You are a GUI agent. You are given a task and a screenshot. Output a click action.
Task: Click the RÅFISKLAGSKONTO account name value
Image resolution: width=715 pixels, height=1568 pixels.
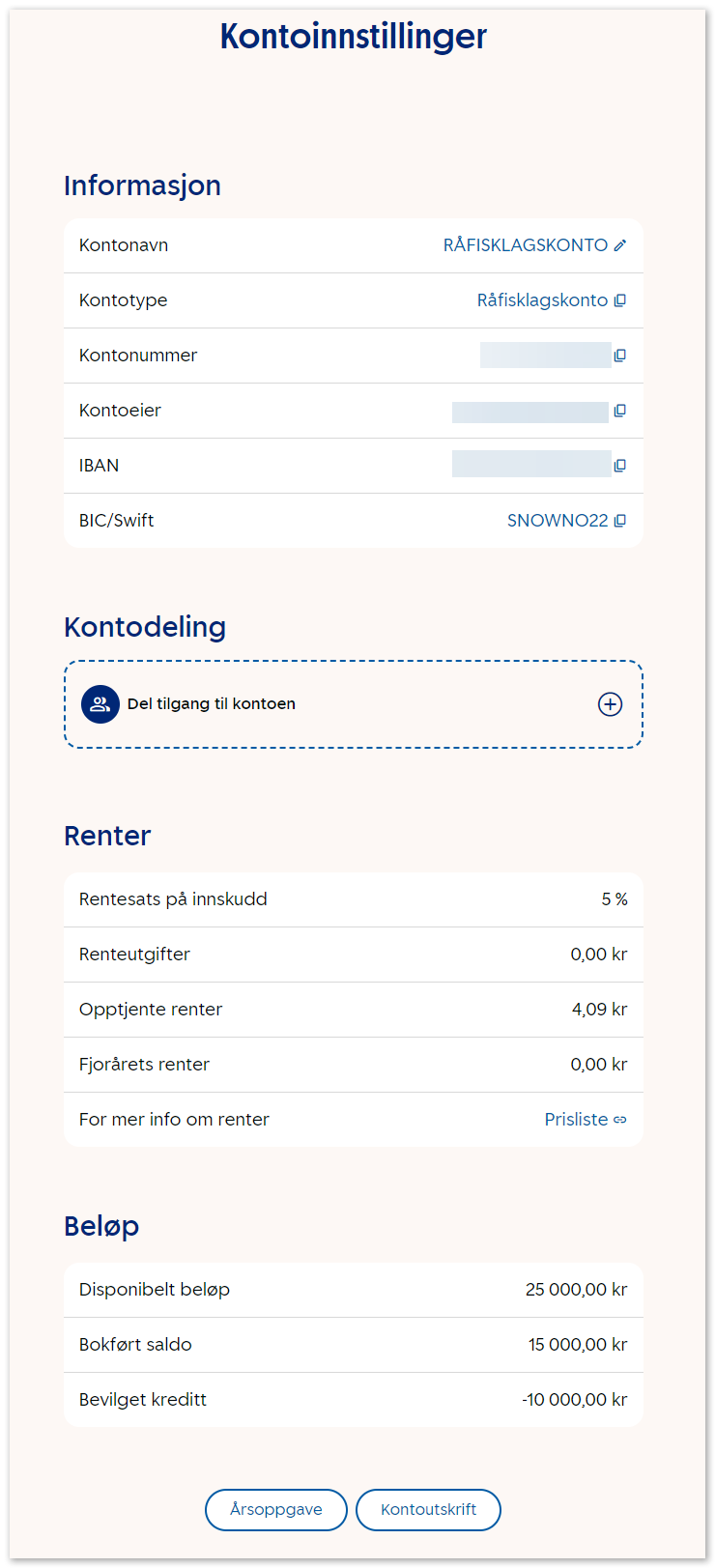click(525, 245)
